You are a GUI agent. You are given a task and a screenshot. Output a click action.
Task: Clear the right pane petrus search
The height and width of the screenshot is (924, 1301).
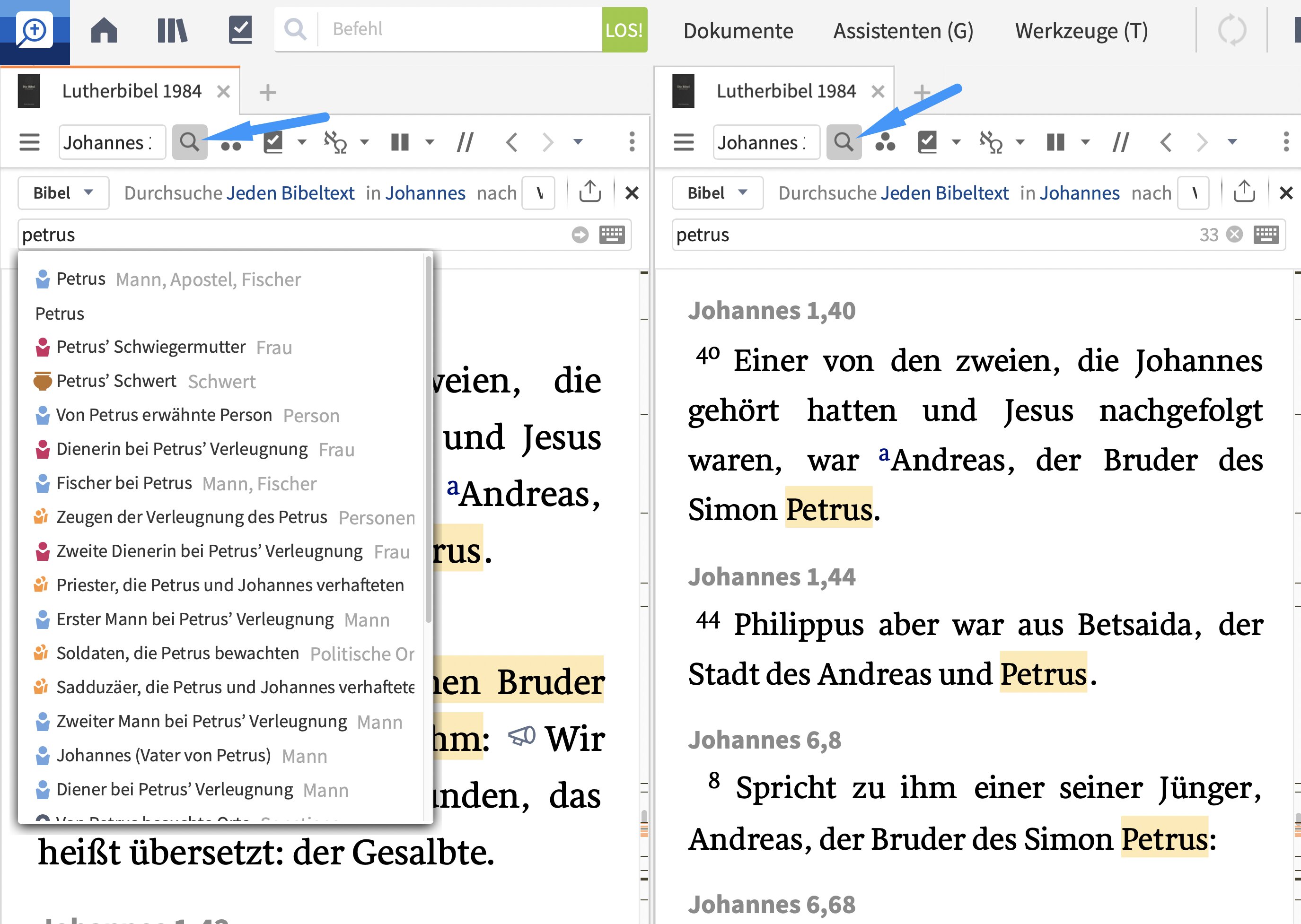point(1234,235)
